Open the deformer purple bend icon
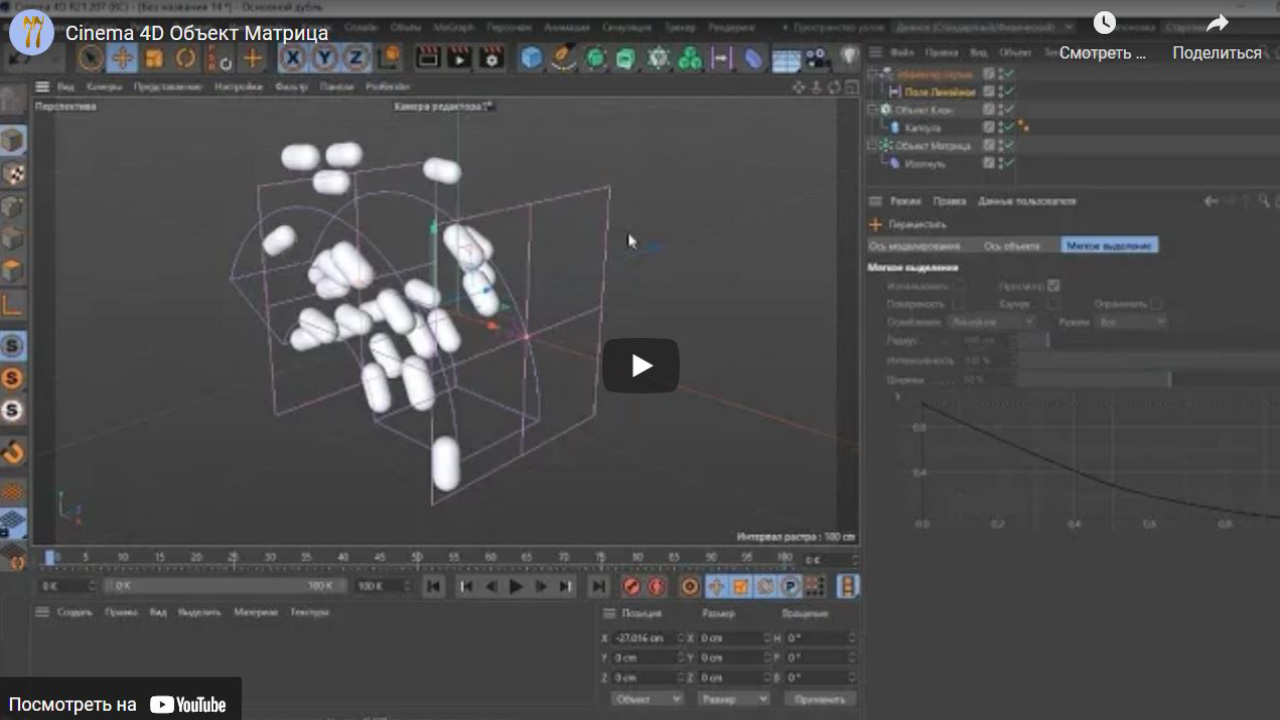Image resolution: width=1280 pixels, height=720 pixels. click(753, 58)
